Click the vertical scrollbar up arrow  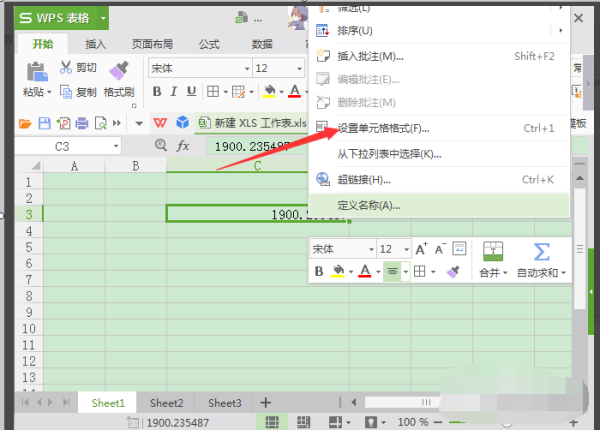coord(580,178)
